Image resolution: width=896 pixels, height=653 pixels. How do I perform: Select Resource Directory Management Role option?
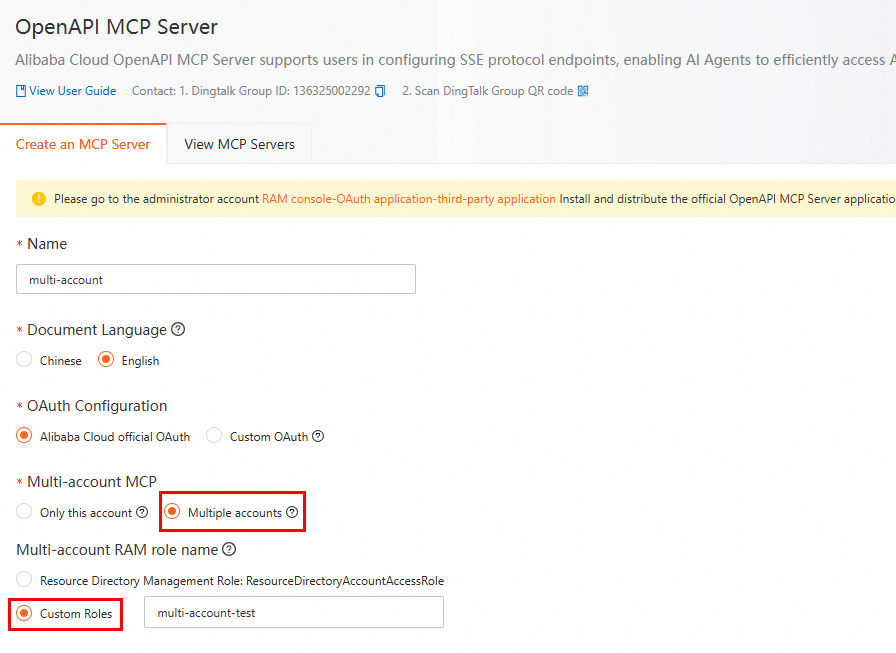(x=24, y=579)
